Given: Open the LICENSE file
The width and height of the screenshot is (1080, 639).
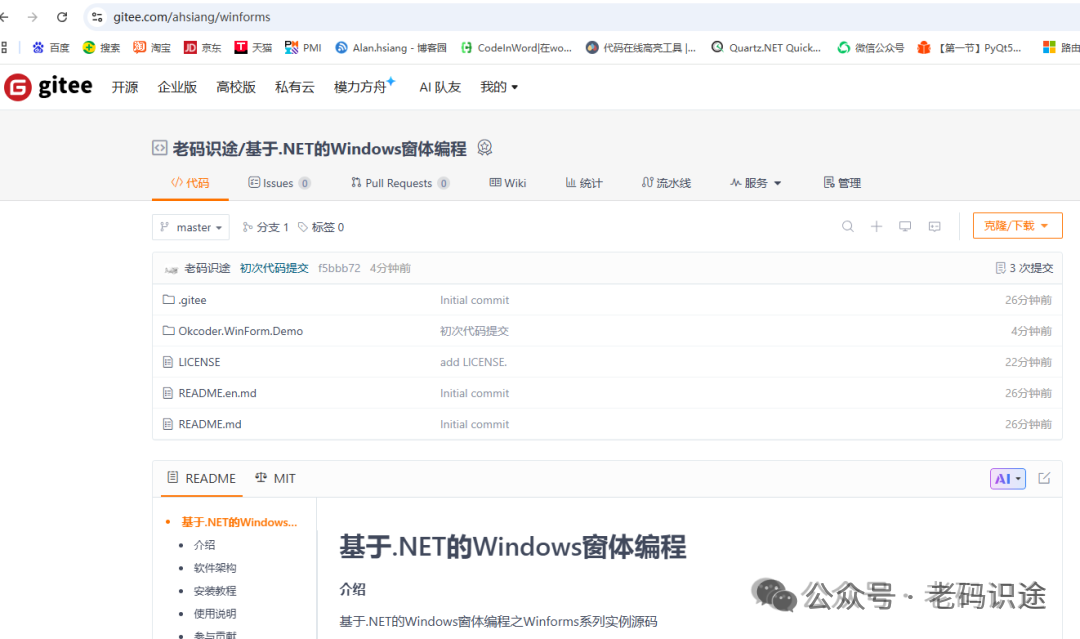Looking at the screenshot, I should [x=199, y=362].
